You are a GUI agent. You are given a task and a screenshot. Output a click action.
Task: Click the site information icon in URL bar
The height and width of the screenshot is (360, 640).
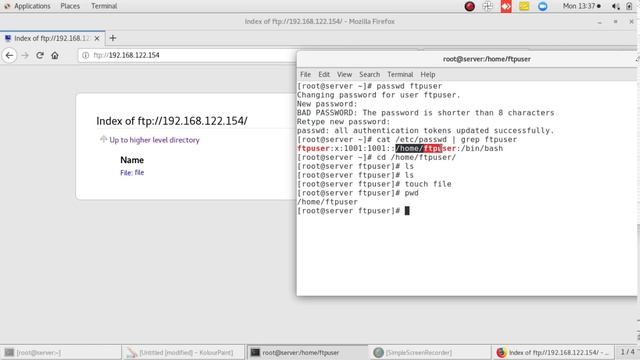click(x=85, y=55)
